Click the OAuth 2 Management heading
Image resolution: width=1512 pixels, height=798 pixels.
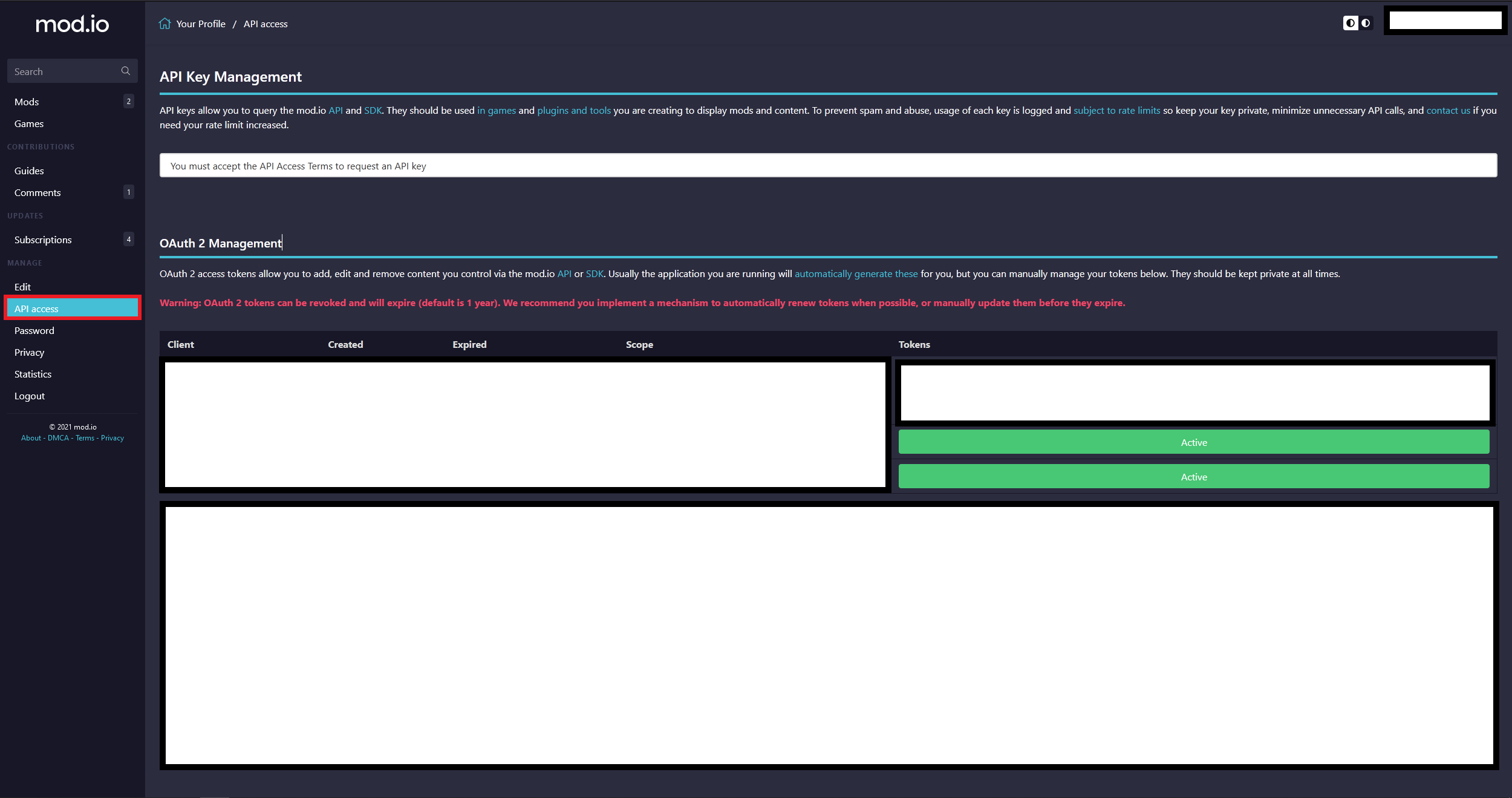221,243
